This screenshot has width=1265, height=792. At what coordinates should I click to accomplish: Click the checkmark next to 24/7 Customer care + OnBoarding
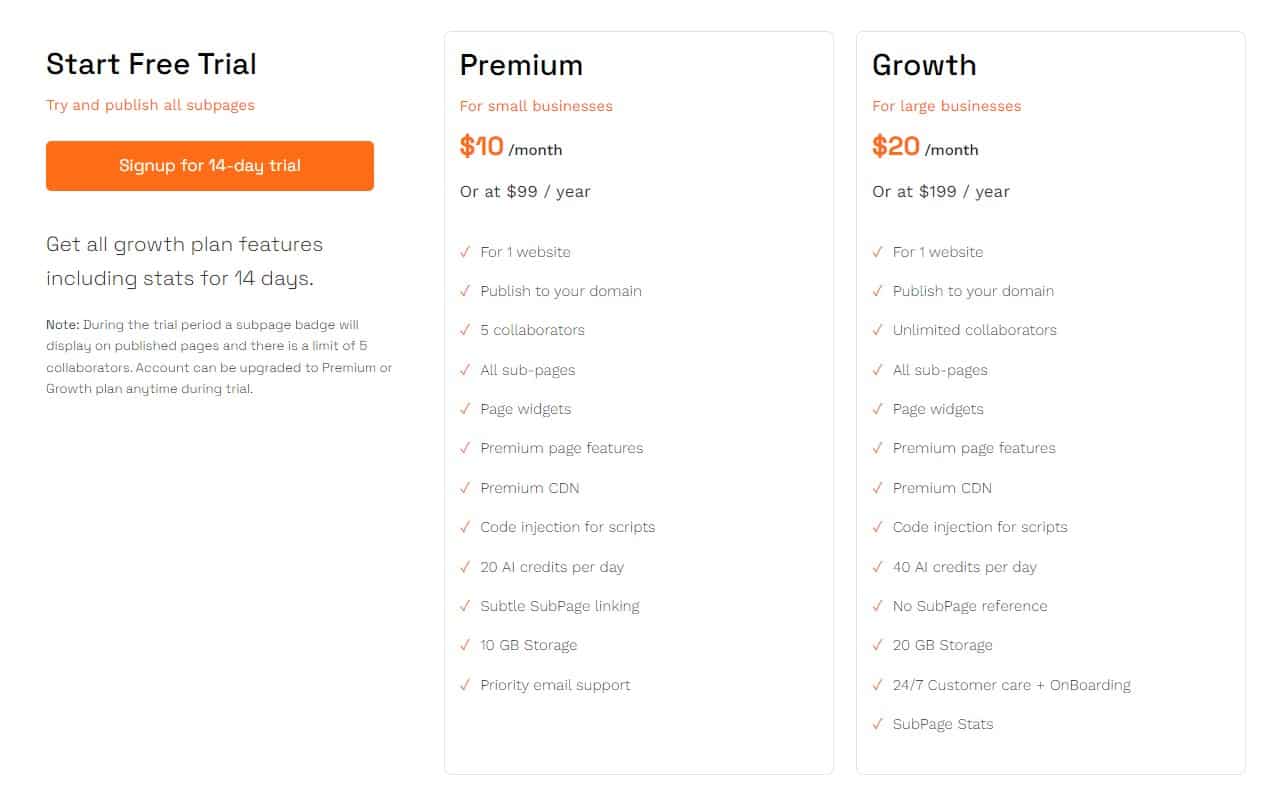click(879, 685)
